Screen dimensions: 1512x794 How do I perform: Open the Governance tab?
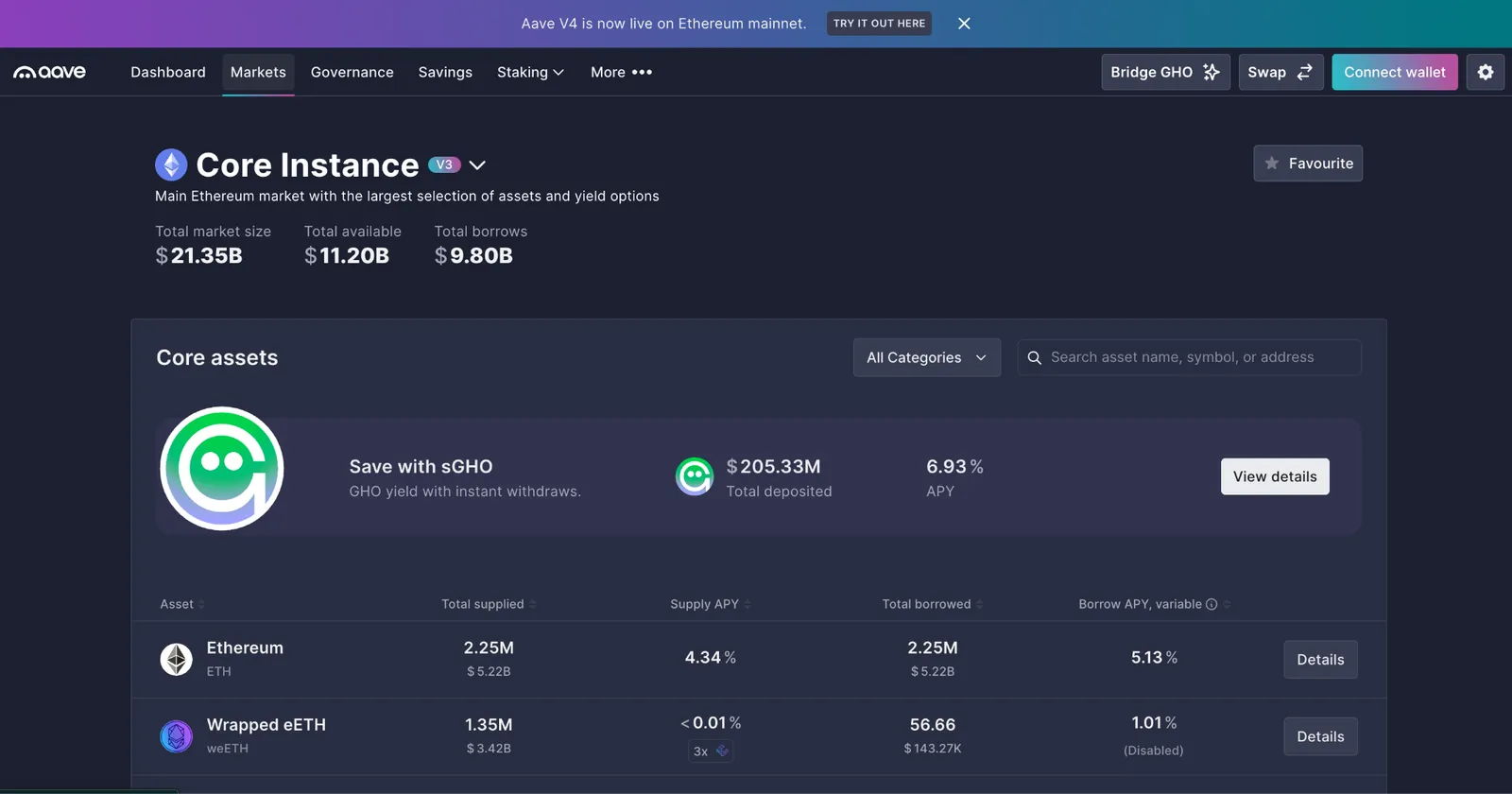pyautogui.click(x=352, y=72)
